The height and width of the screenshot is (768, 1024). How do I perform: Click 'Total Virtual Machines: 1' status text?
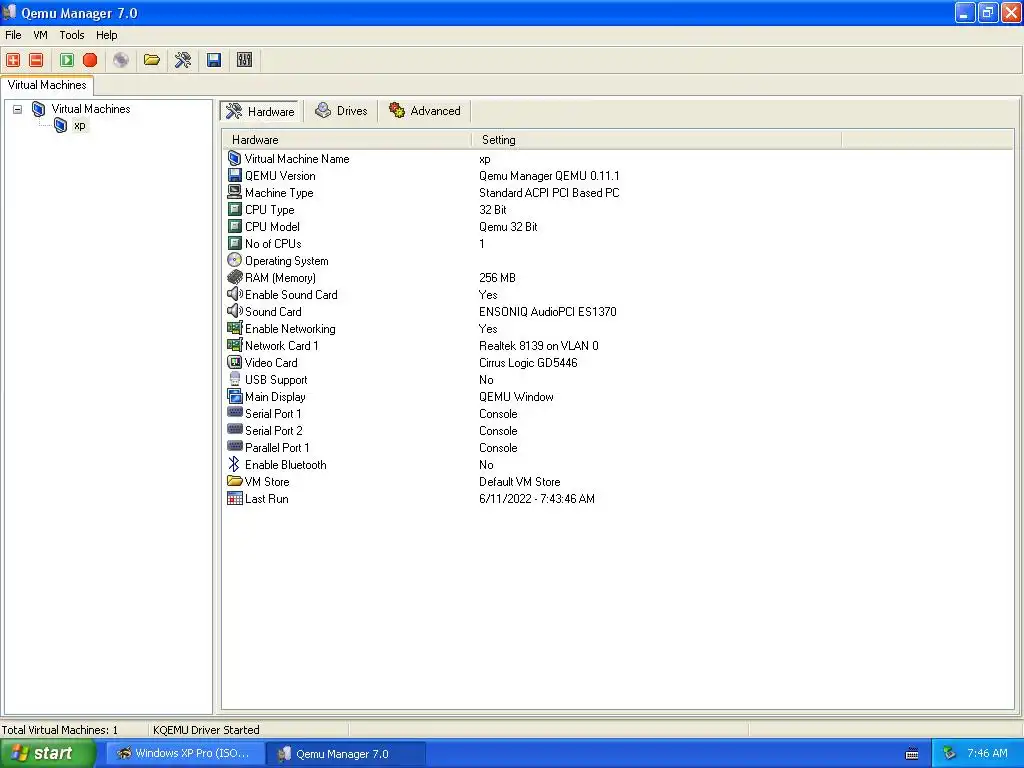[x=59, y=729]
